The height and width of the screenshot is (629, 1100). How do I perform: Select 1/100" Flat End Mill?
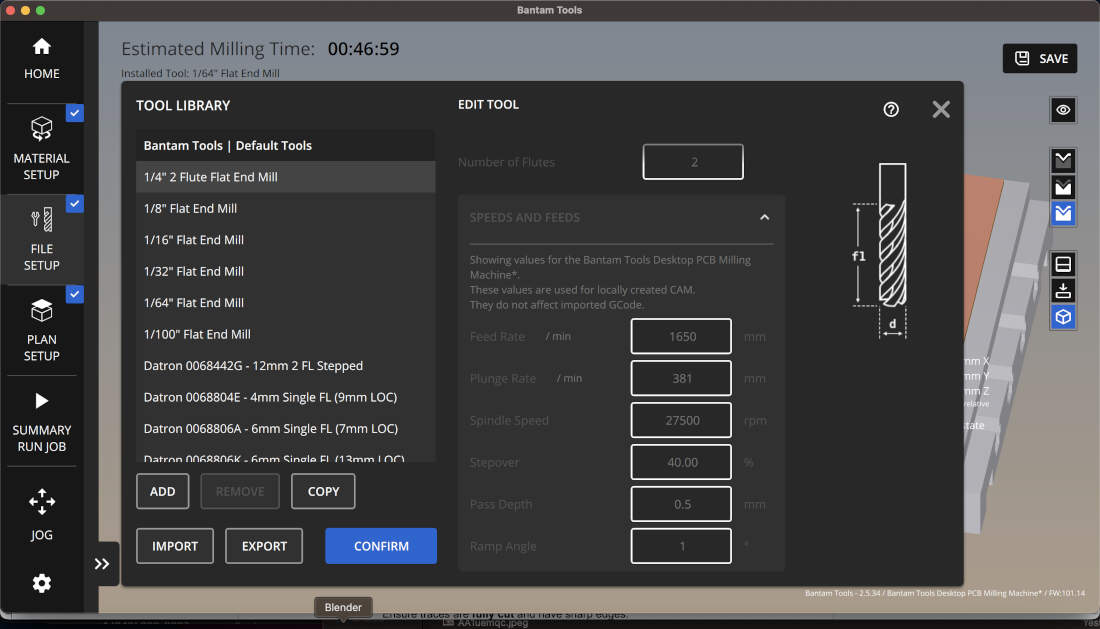286,334
